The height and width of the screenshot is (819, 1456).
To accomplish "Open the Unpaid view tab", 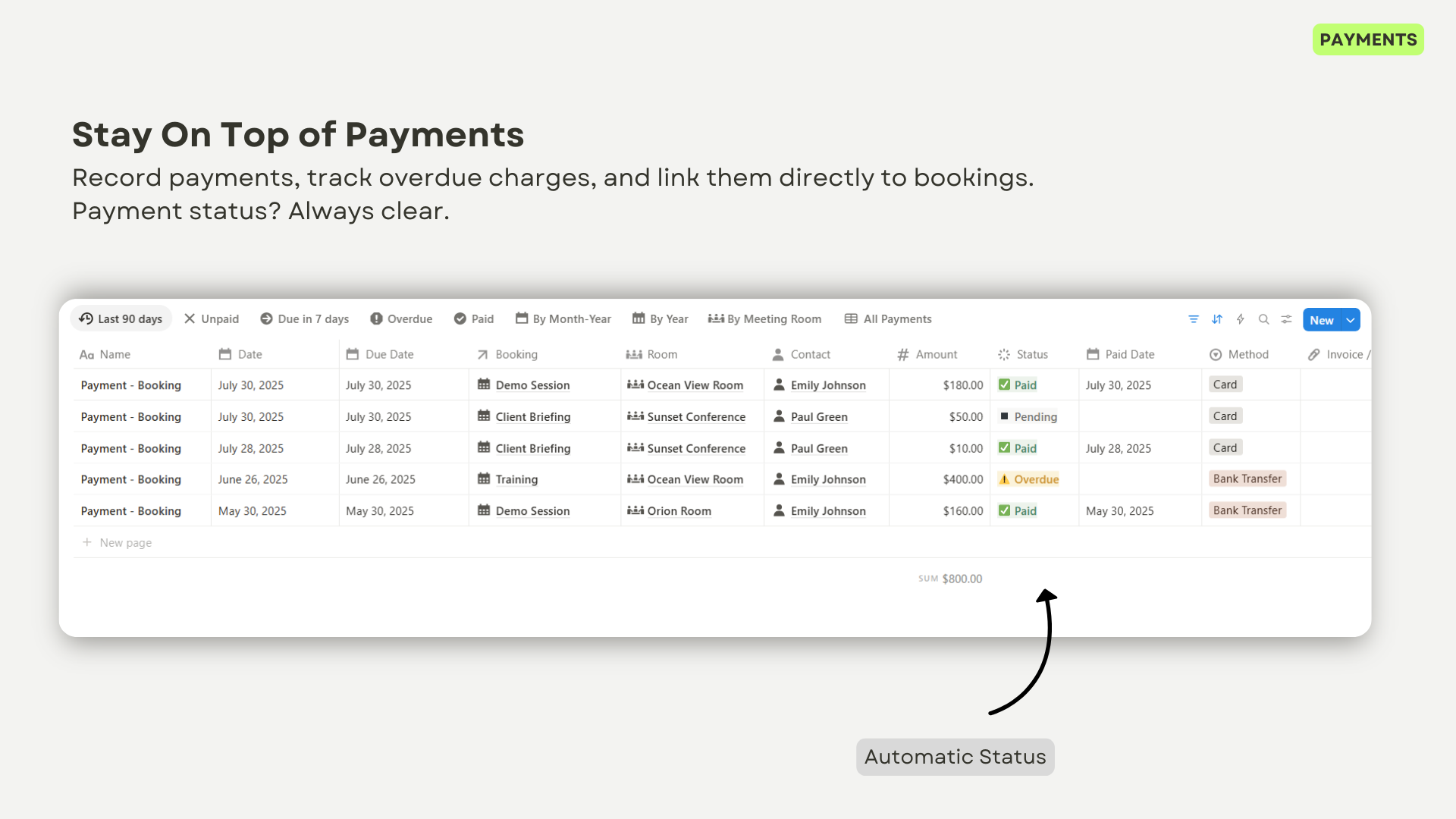I will tap(211, 318).
